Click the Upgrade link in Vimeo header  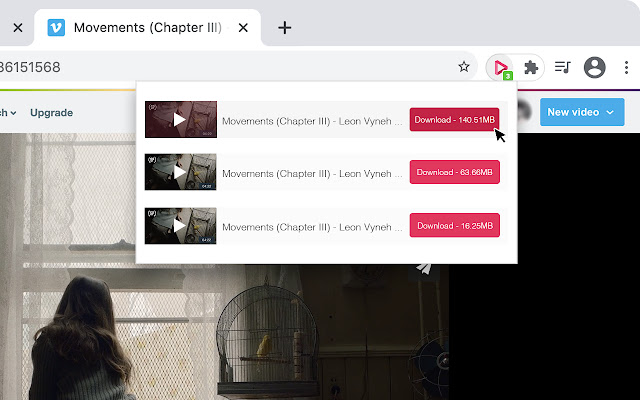coord(51,113)
